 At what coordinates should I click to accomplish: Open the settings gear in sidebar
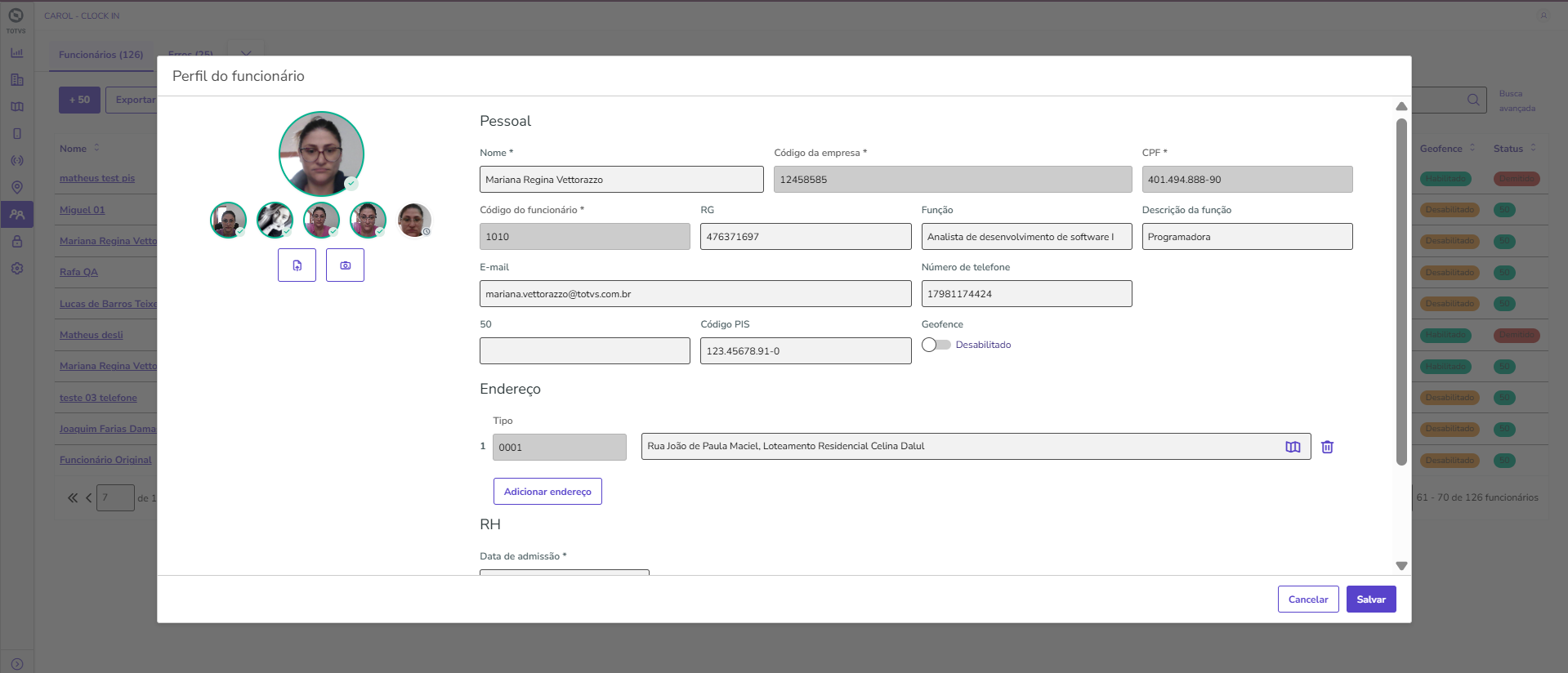click(17, 269)
